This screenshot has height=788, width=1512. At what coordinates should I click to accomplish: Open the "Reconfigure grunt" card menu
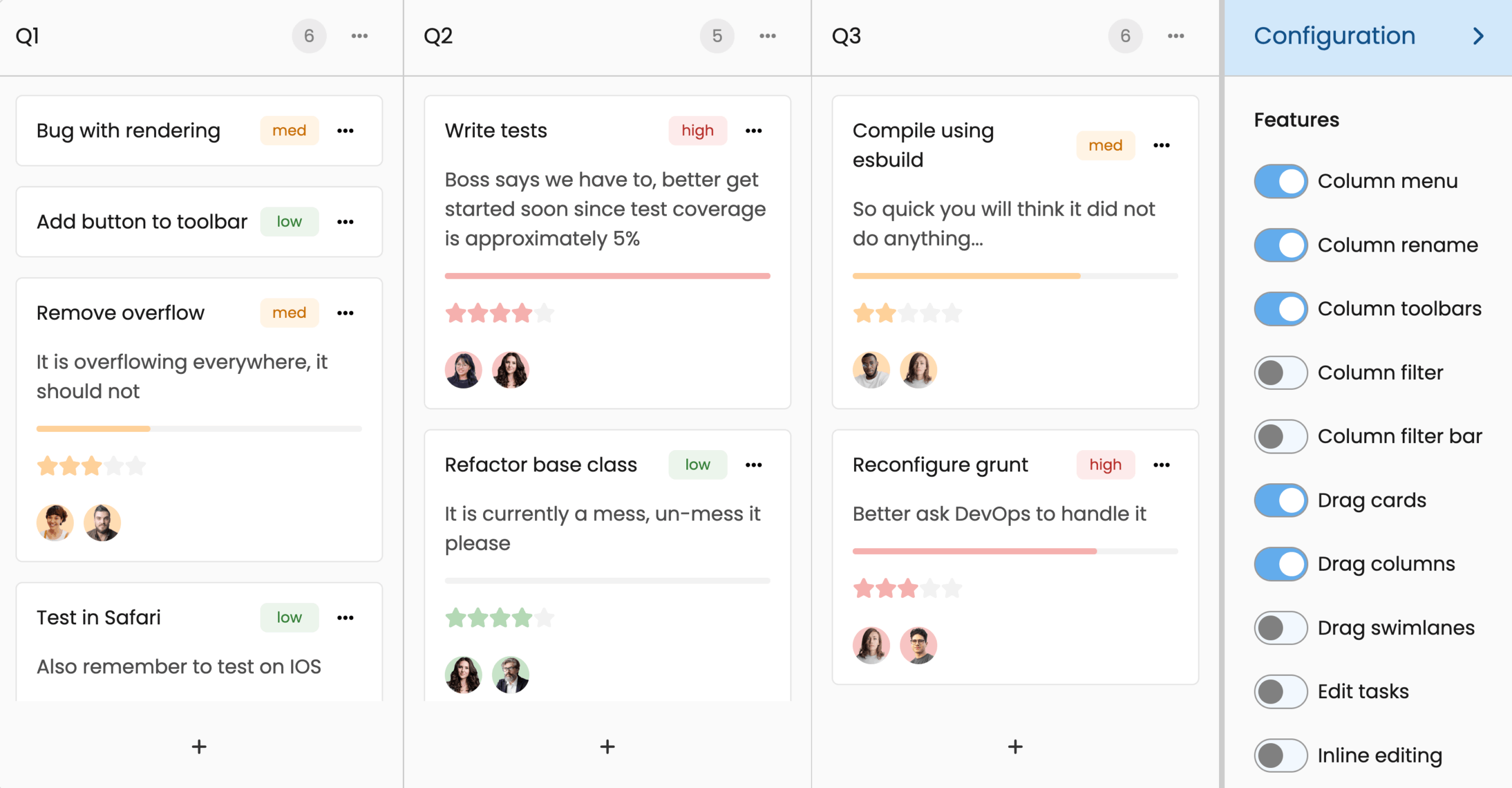click(x=1161, y=465)
